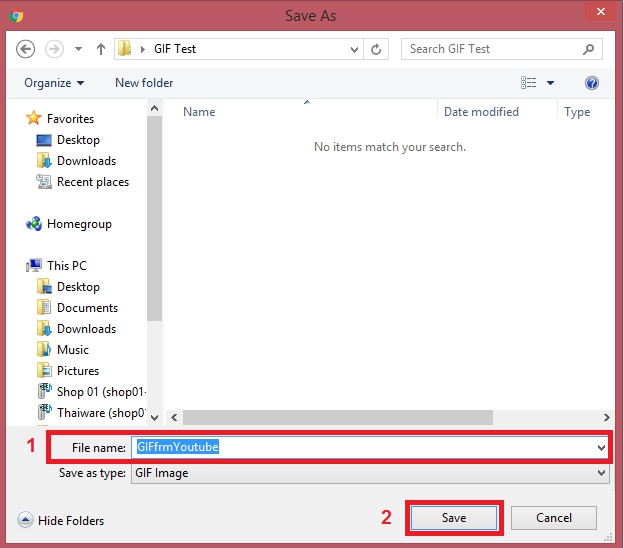Open recent locations dropdown arrow
624x548 pixels.
pyautogui.click(x=78, y=49)
